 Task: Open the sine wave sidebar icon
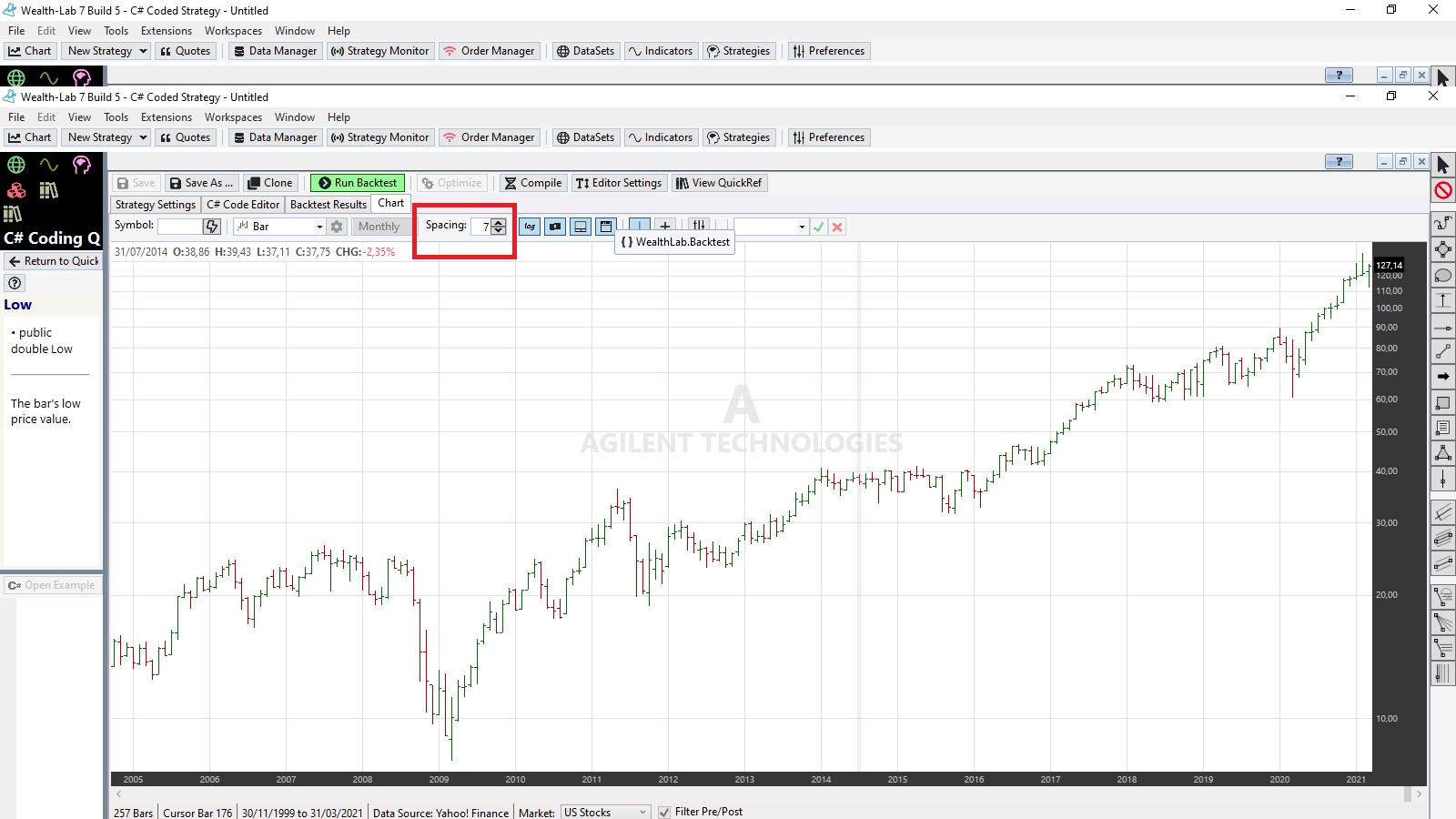(x=49, y=165)
